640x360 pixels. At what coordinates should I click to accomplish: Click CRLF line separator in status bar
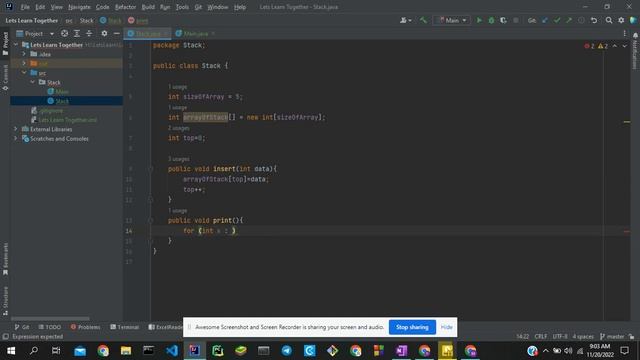pyautogui.click(x=541, y=336)
